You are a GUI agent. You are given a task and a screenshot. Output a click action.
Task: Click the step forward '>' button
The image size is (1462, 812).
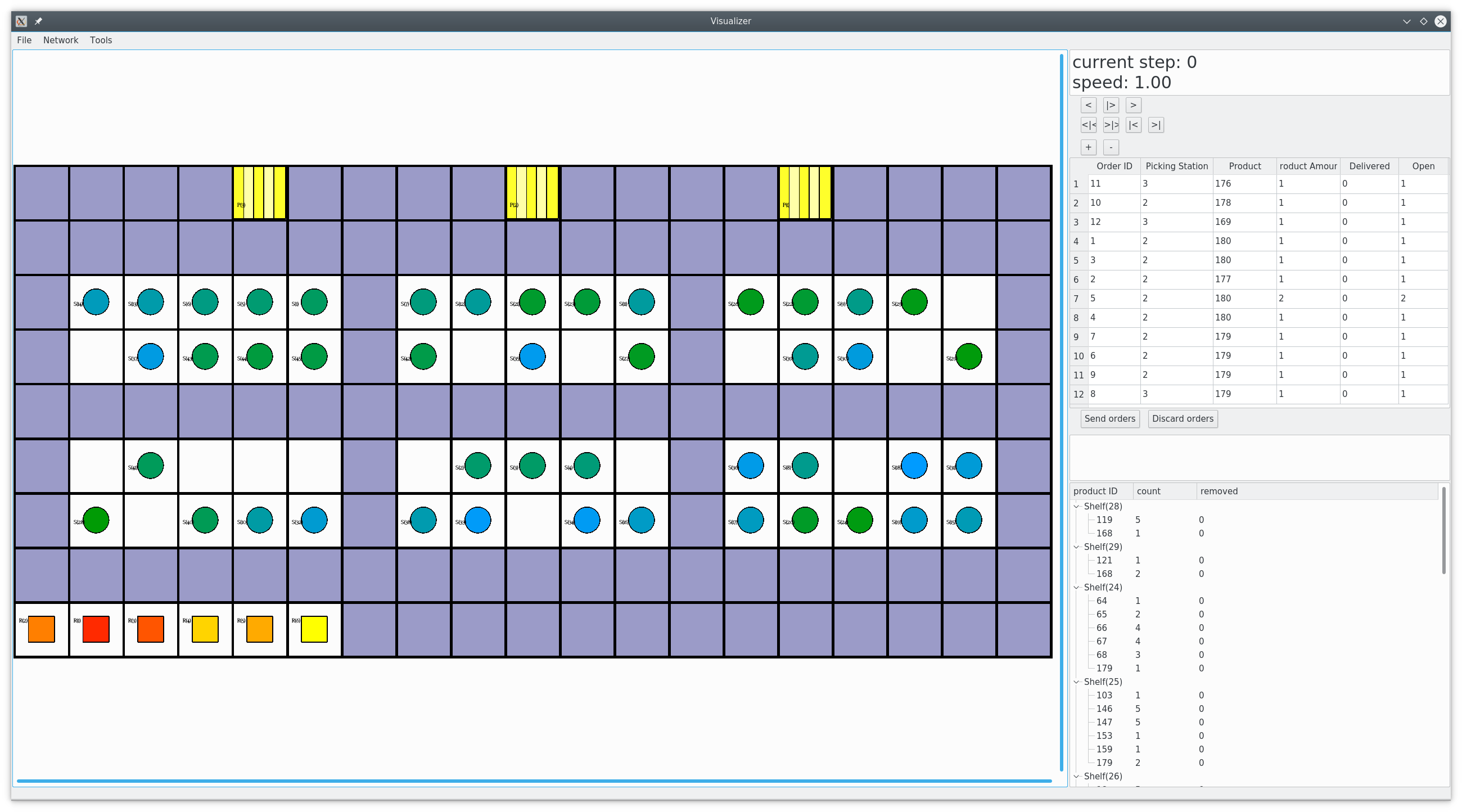(x=1133, y=105)
